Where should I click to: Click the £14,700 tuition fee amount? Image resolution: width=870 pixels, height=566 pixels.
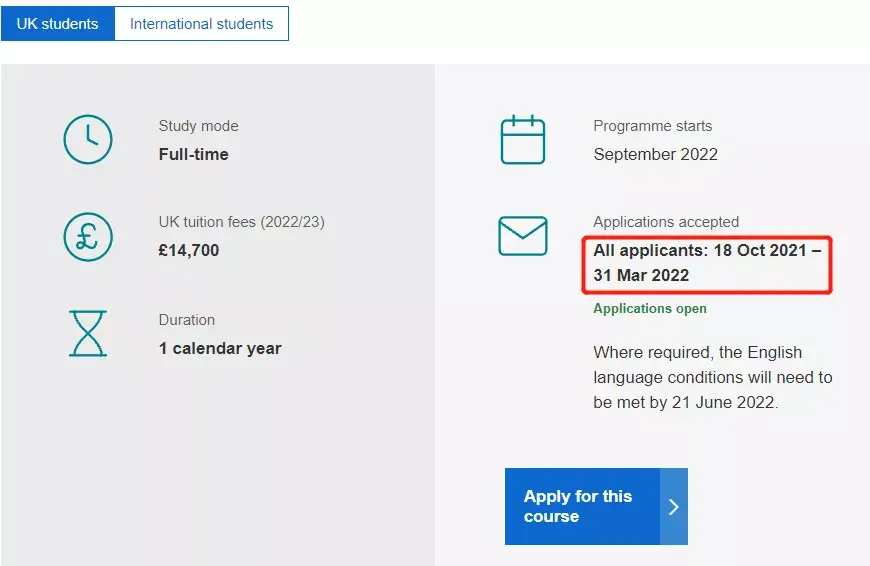tap(188, 250)
